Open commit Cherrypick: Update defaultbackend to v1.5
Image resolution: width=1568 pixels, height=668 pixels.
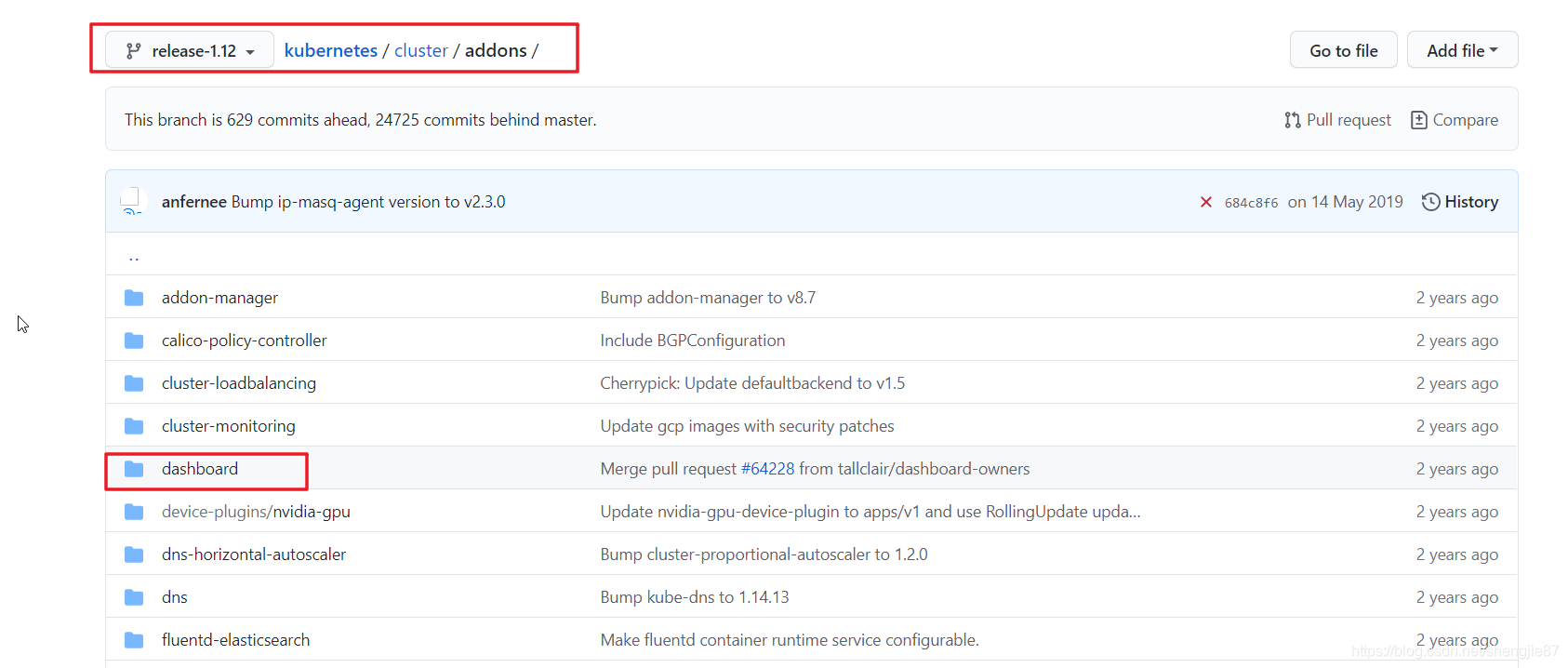click(x=752, y=383)
